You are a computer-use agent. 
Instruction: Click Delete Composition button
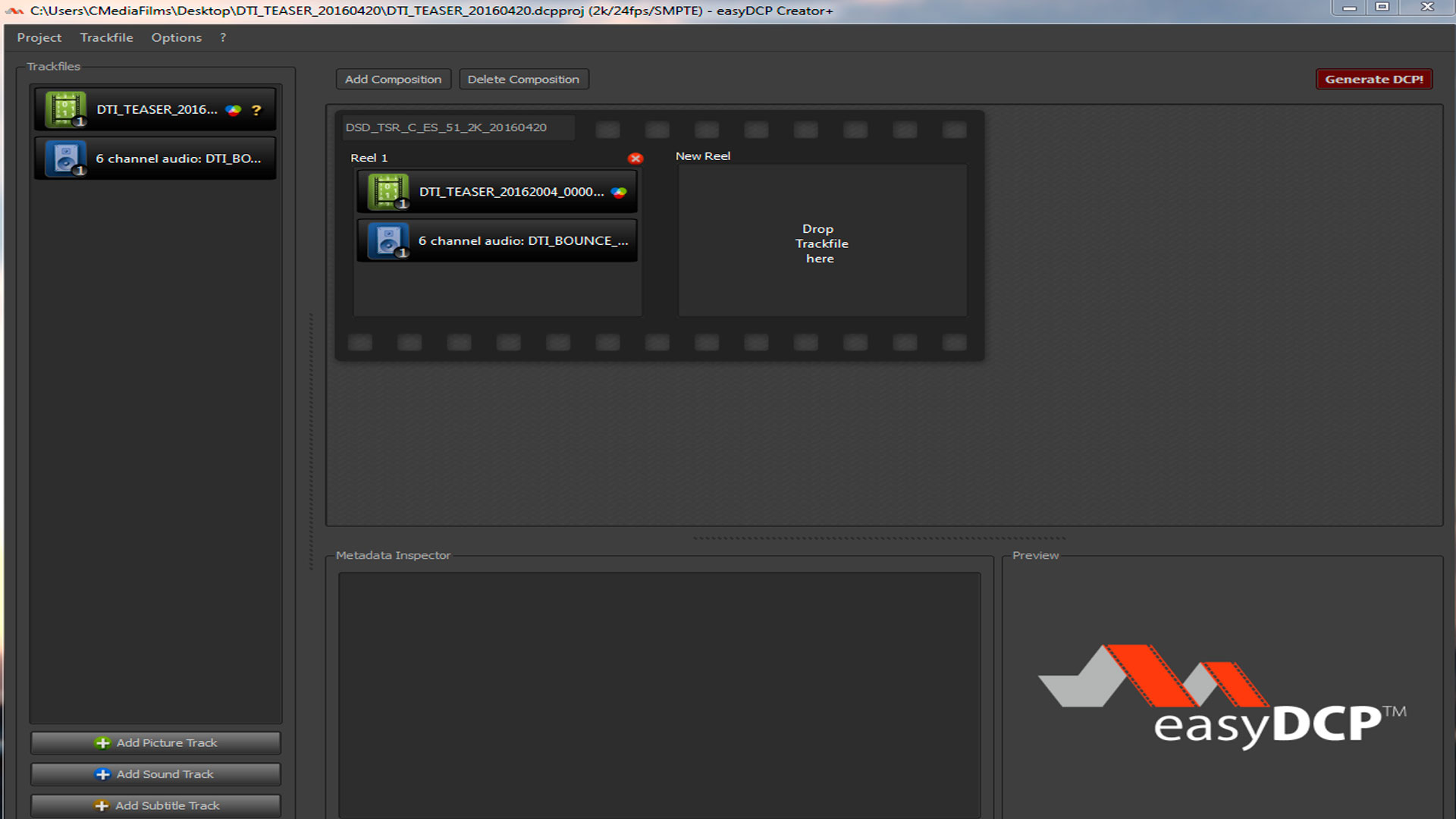pyautogui.click(x=523, y=80)
